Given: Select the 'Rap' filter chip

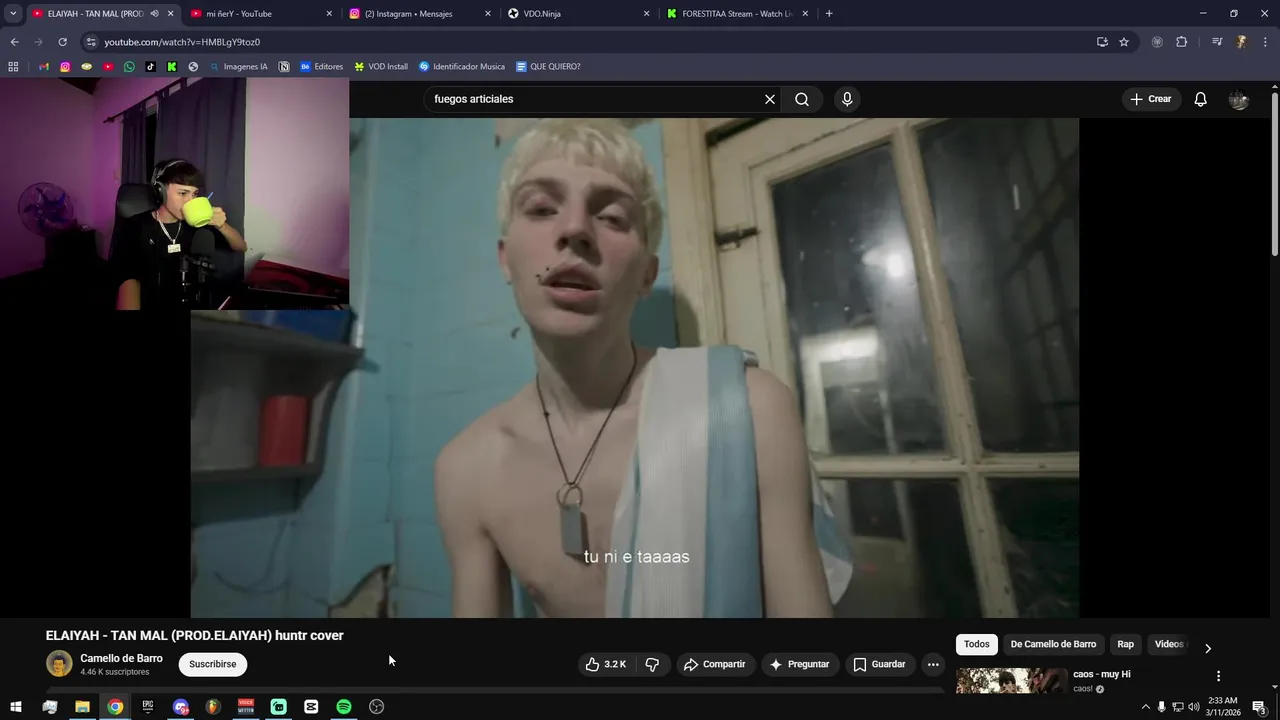Looking at the screenshot, I should (1125, 644).
